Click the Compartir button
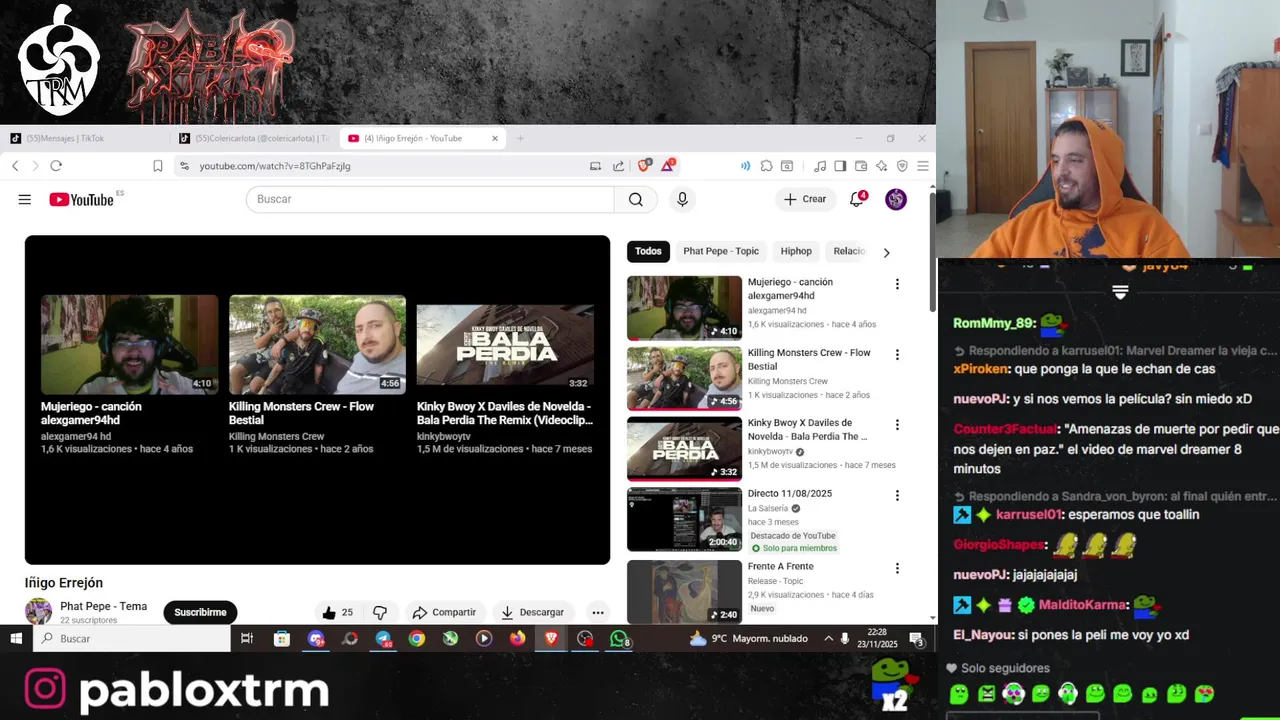Screen dimensions: 1280x720 444,612
